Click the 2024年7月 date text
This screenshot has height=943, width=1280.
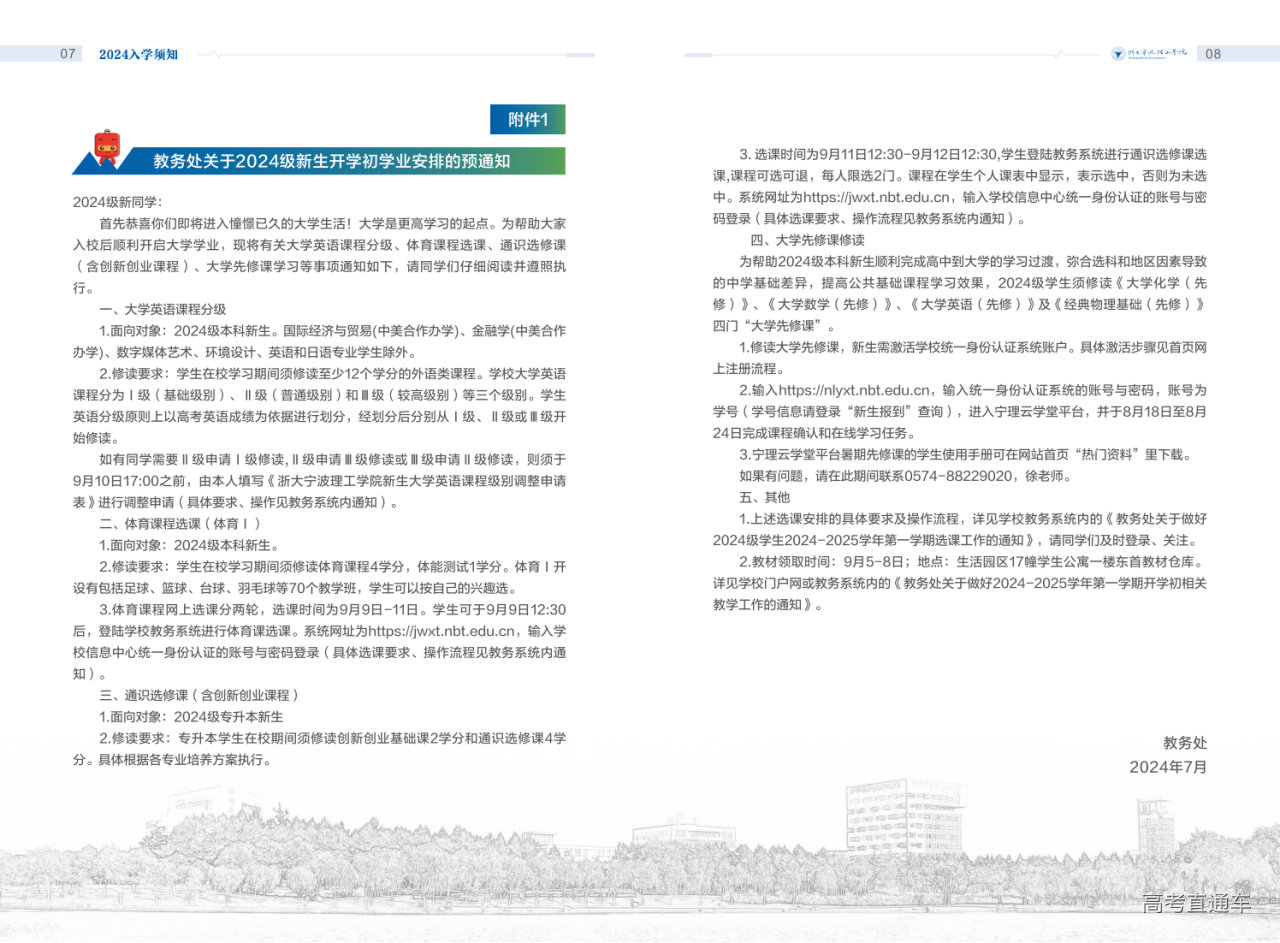[x=1168, y=767]
